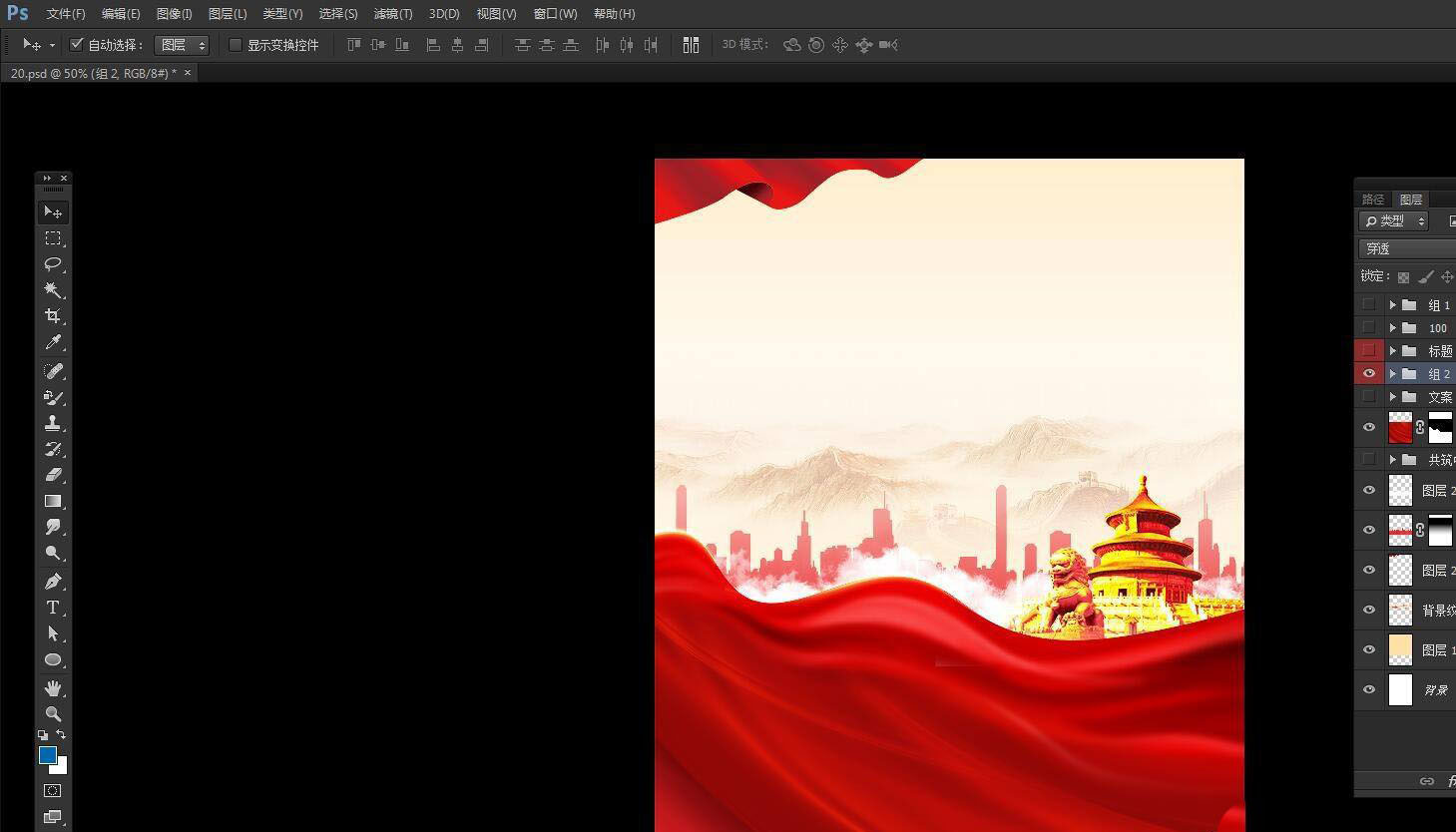
Task: Switch to the 路径 tab
Action: pos(1373,200)
